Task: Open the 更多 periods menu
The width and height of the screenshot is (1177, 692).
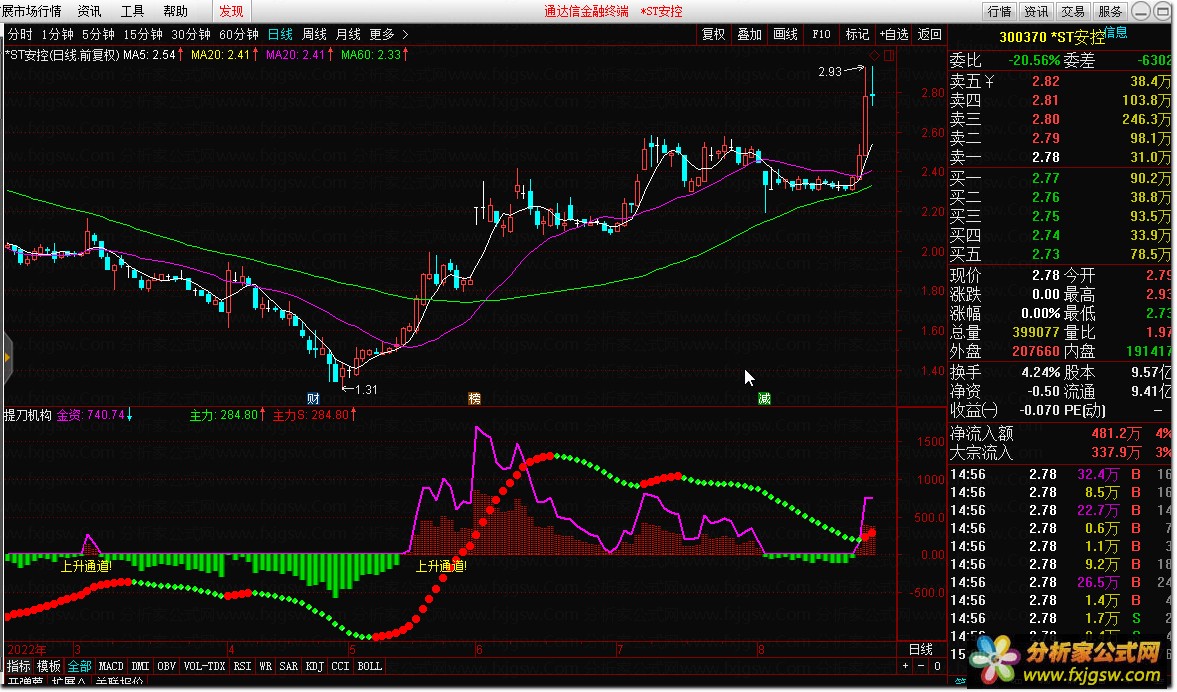Action: 381,35
